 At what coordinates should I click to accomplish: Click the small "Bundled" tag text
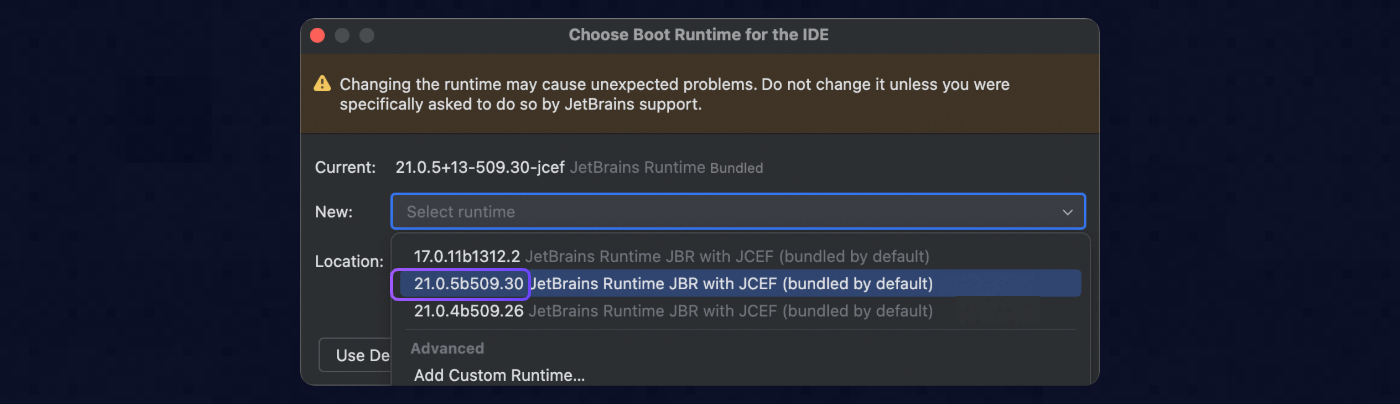click(736, 168)
